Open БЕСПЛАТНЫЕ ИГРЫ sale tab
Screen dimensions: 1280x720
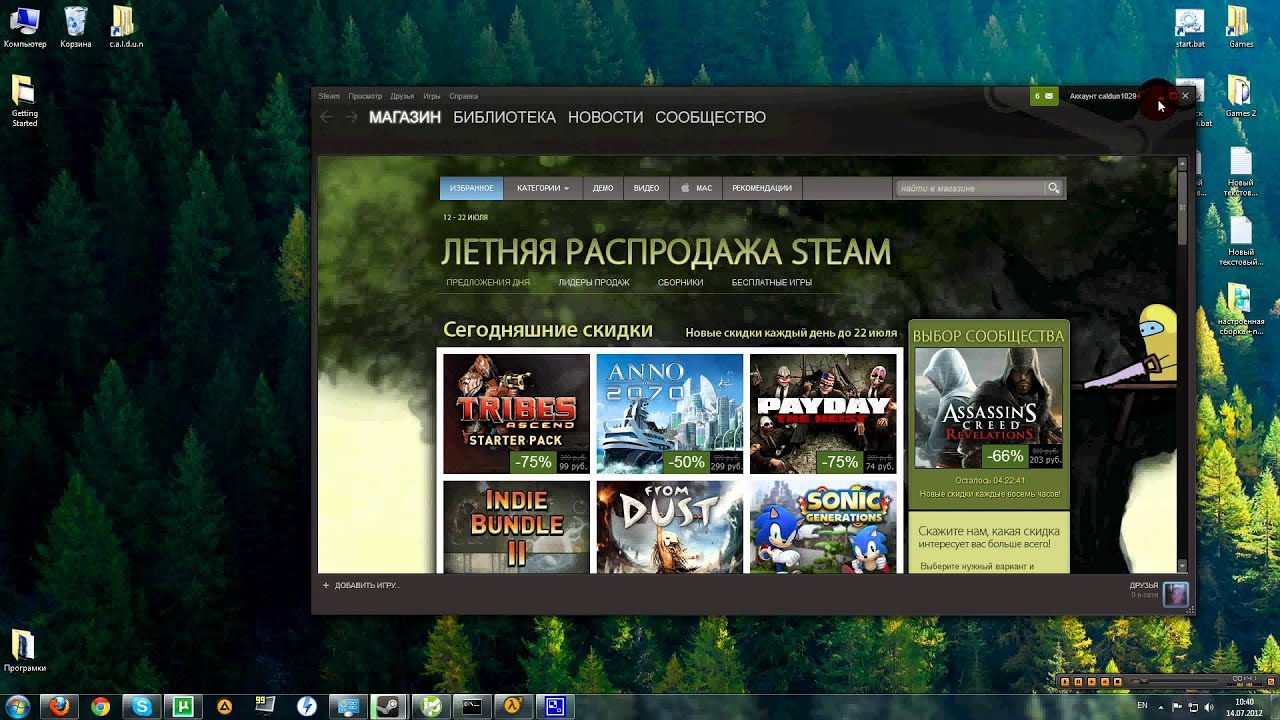(x=771, y=282)
